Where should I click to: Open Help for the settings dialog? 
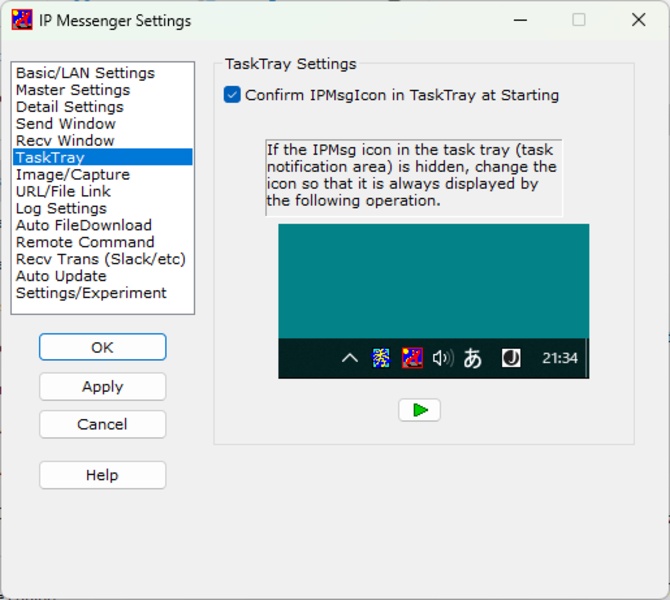(102, 476)
